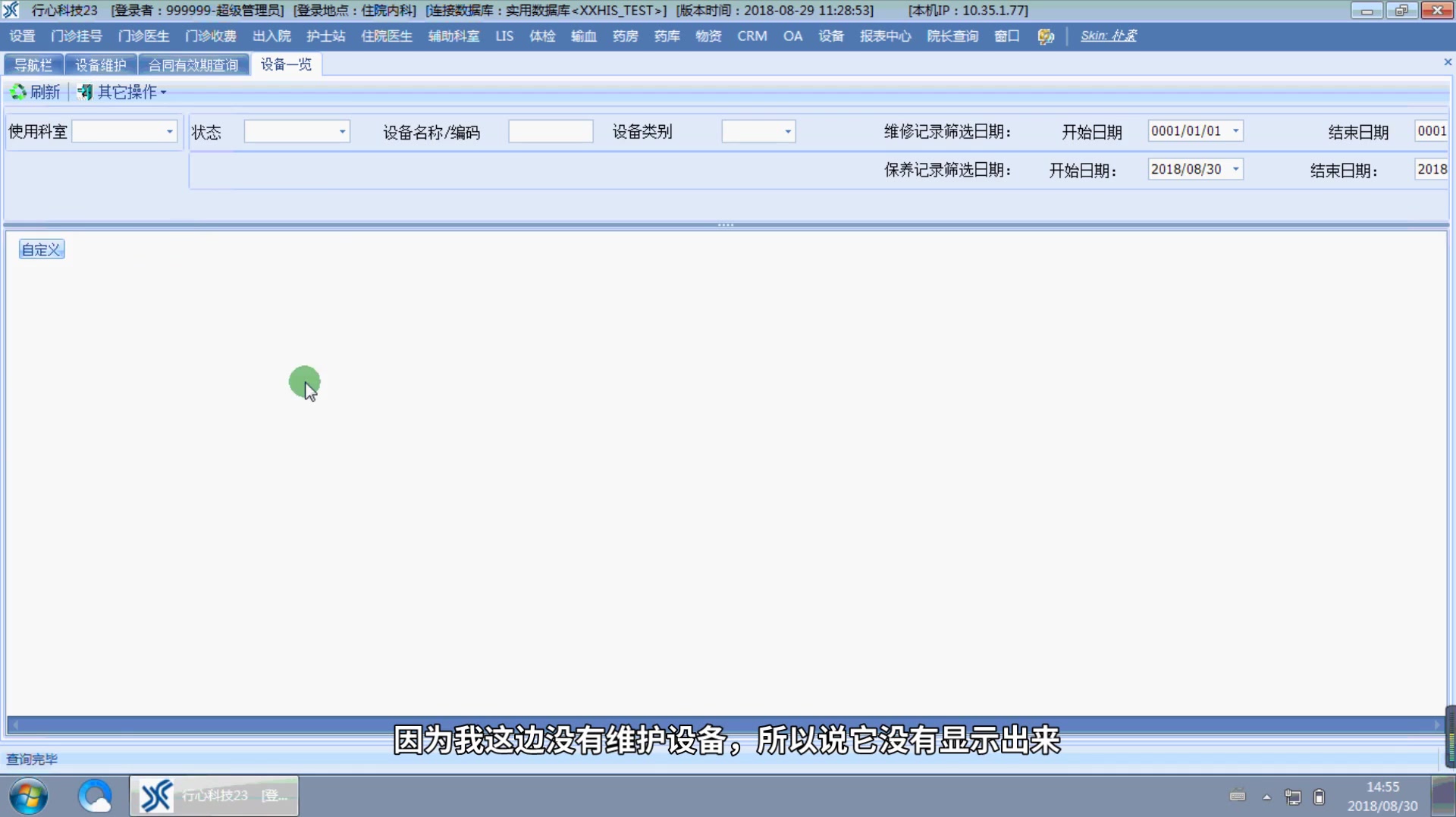Screen dimensions: 1456x817
Task: Open the blue browser icon on taskbar
Action: (x=94, y=796)
